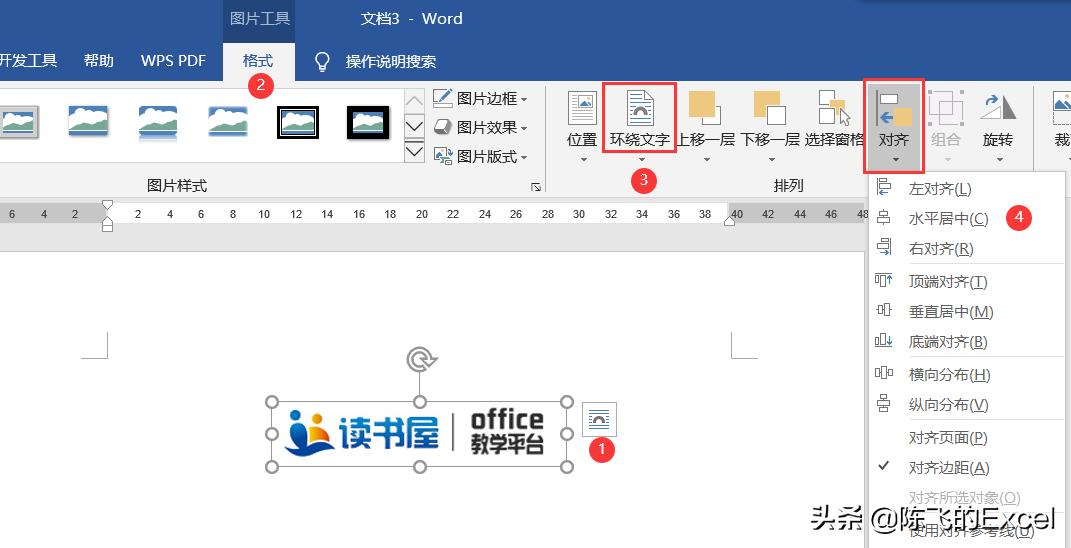Expand the 位置 dropdown arrow
The height and width of the screenshot is (548, 1071).
pos(584,161)
